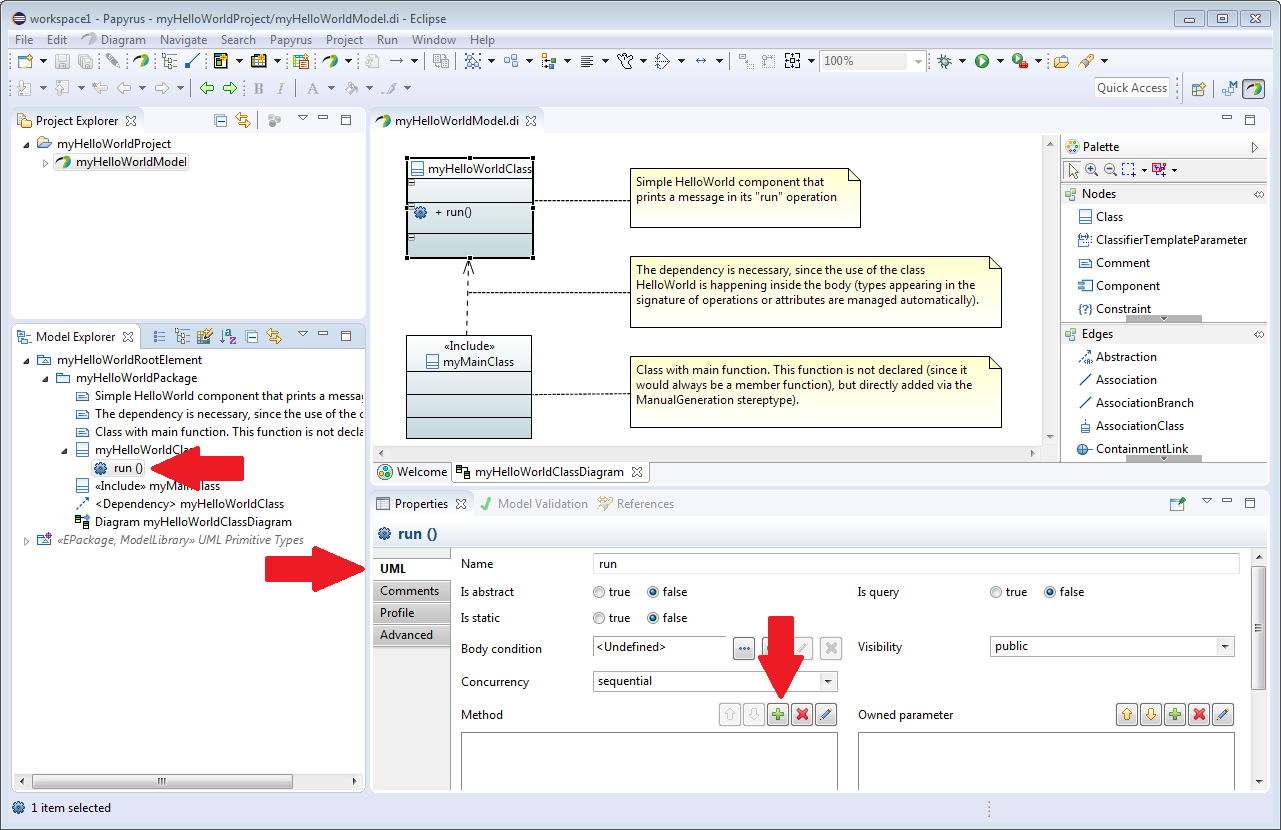Screen dimensions: 1281x830
Task: Click + run() operation in class diagram
Action: 453,212
